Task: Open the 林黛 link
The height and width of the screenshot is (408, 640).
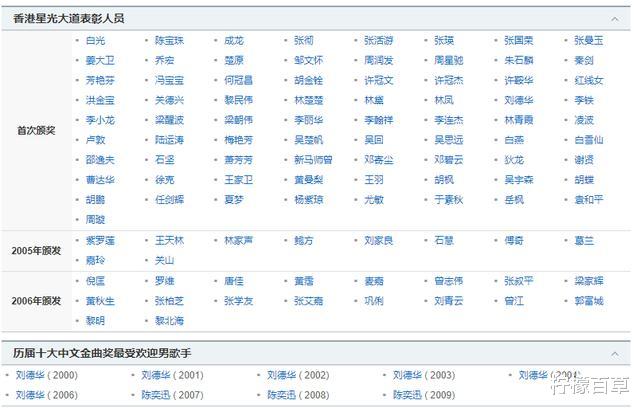Action: pos(374,100)
